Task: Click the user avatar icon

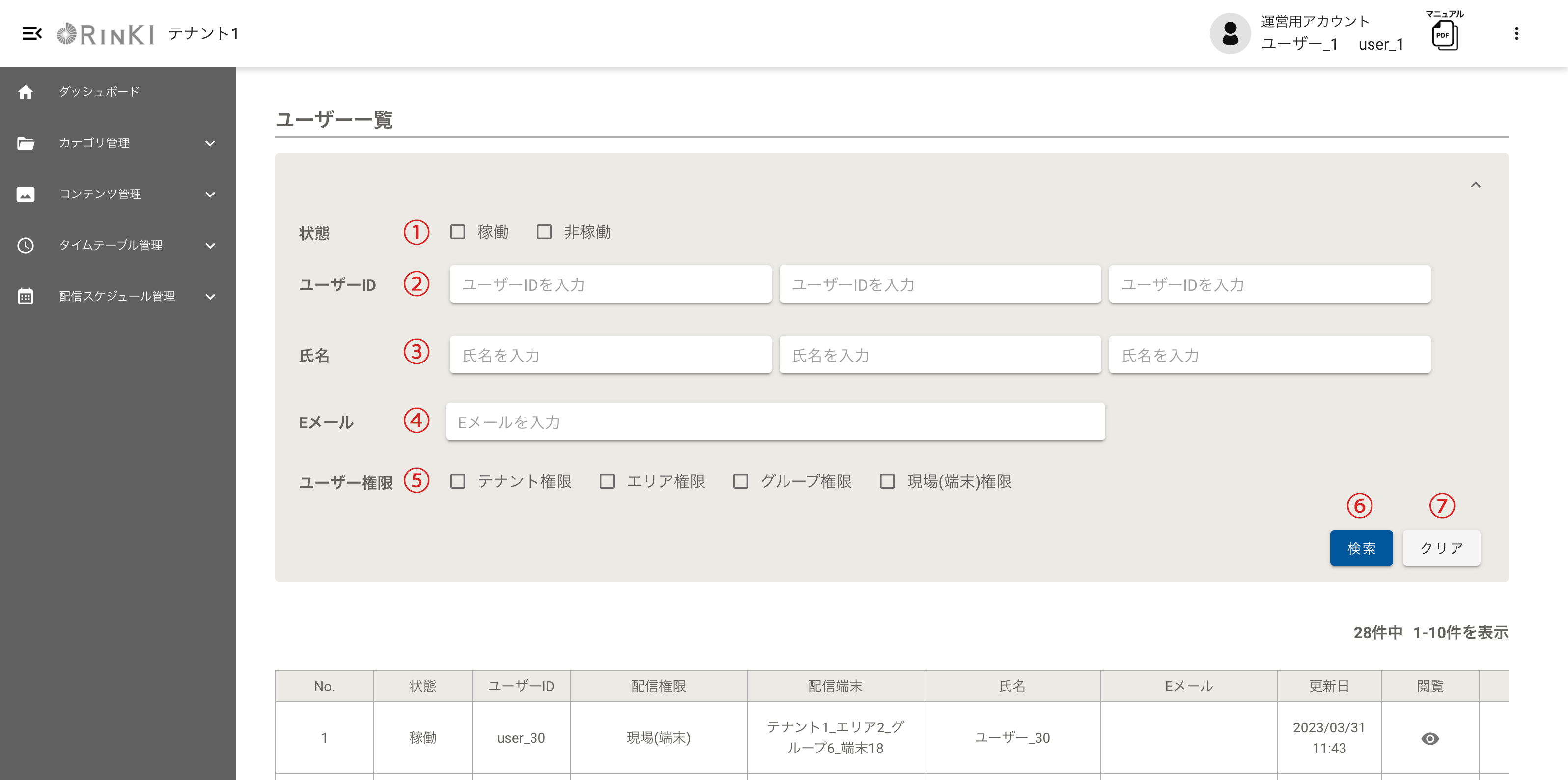Action: (1230, 33)
